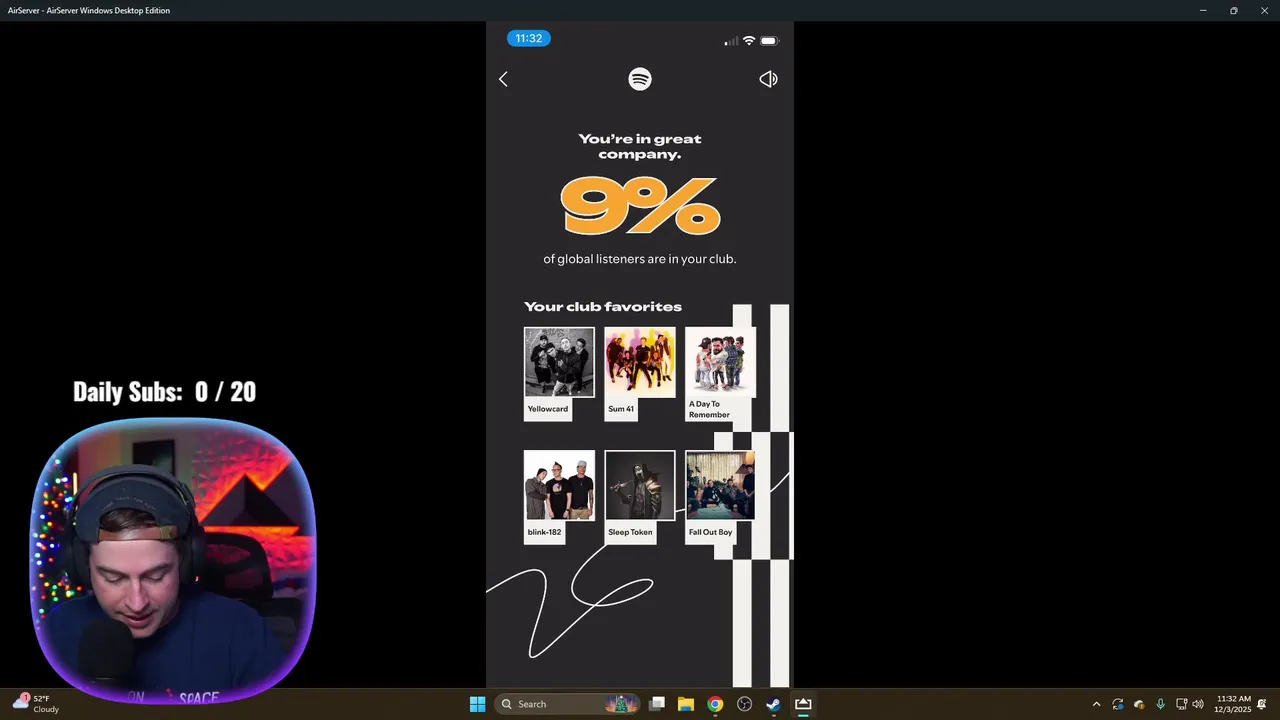Click the blink-182 name label
This screenshot has width=1280, height=720.
point(544,532)
